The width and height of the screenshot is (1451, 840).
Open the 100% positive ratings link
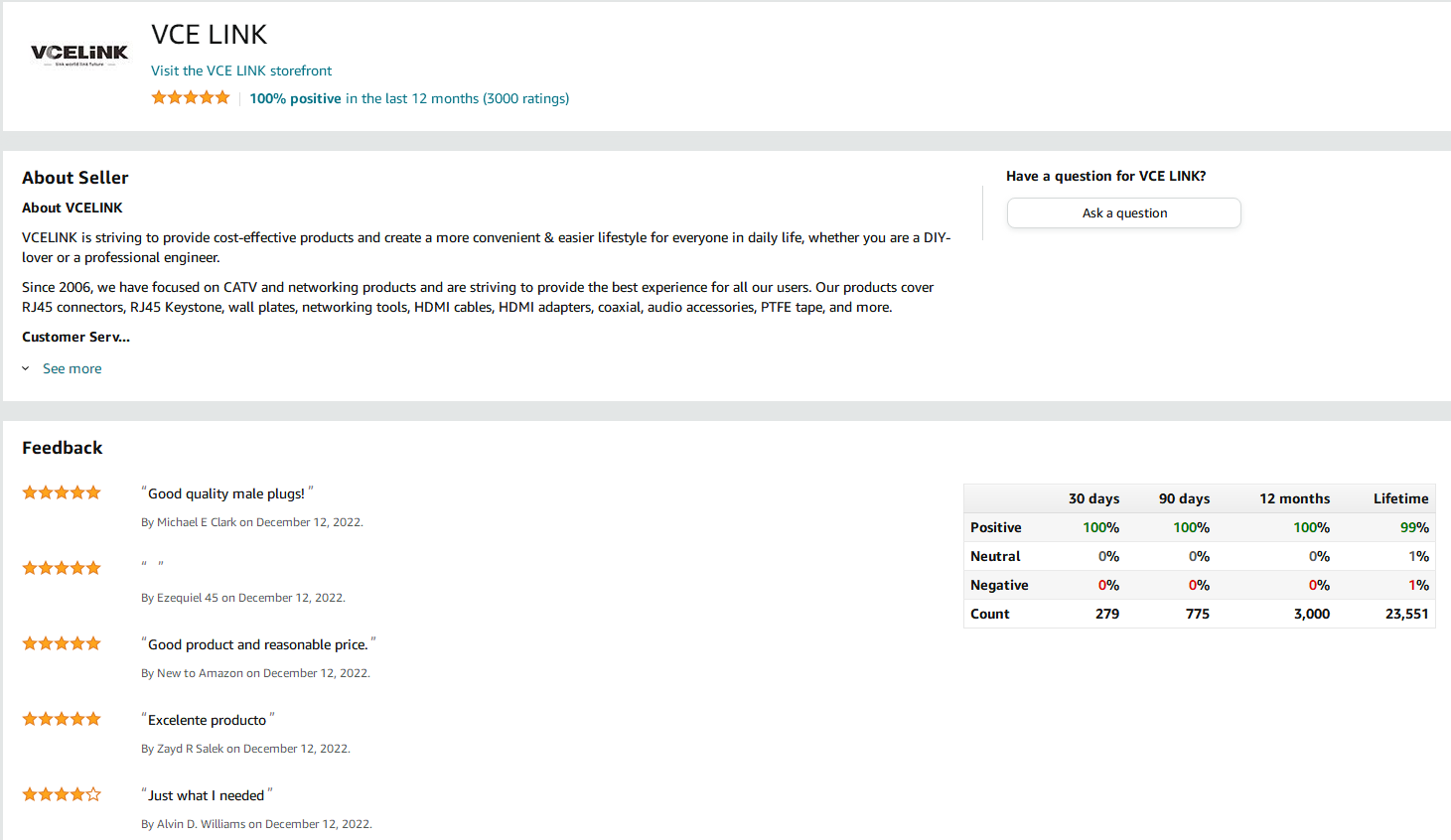pos(409,98)
